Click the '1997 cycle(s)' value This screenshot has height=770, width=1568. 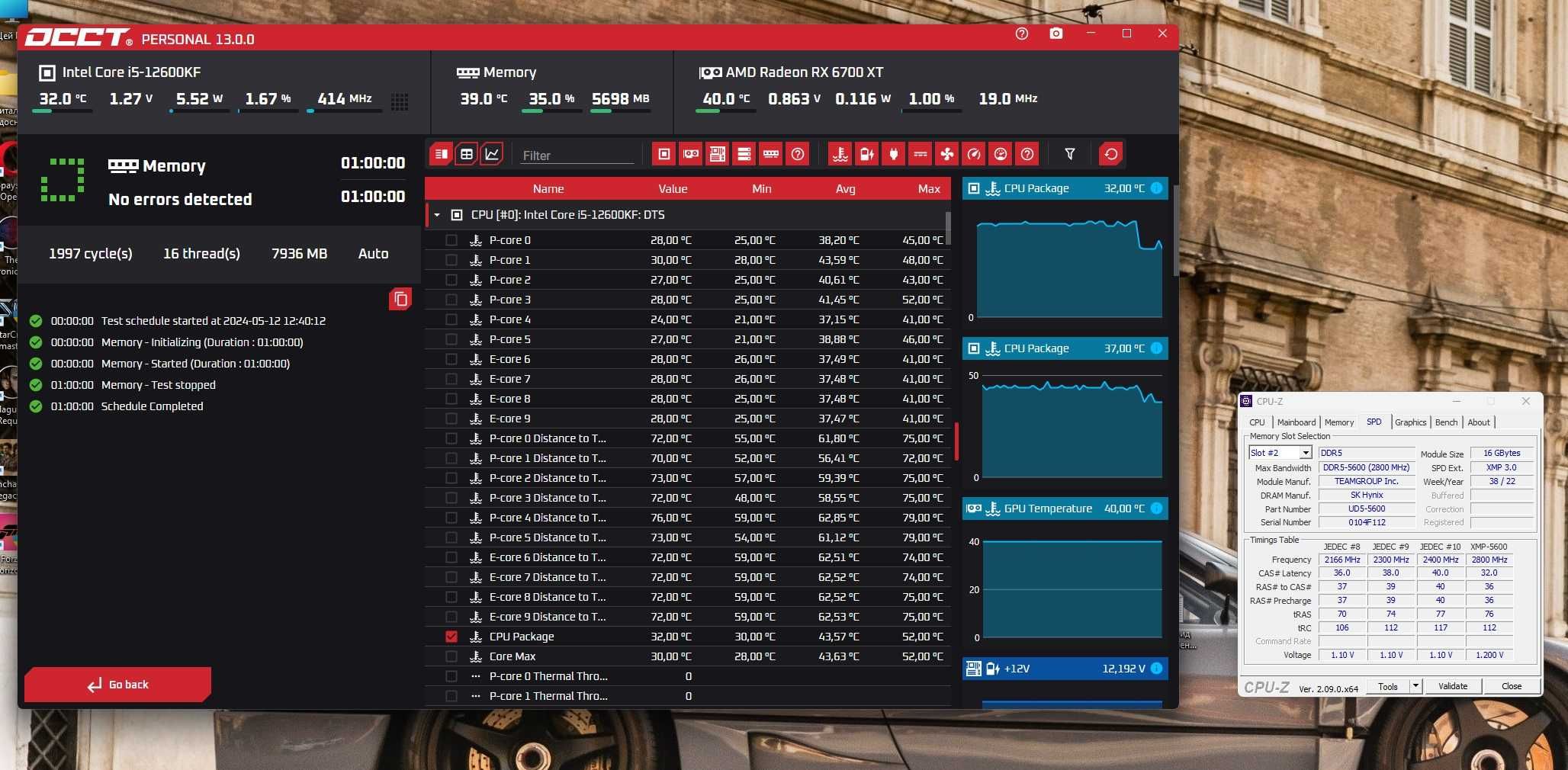click(x=90, y=254)
